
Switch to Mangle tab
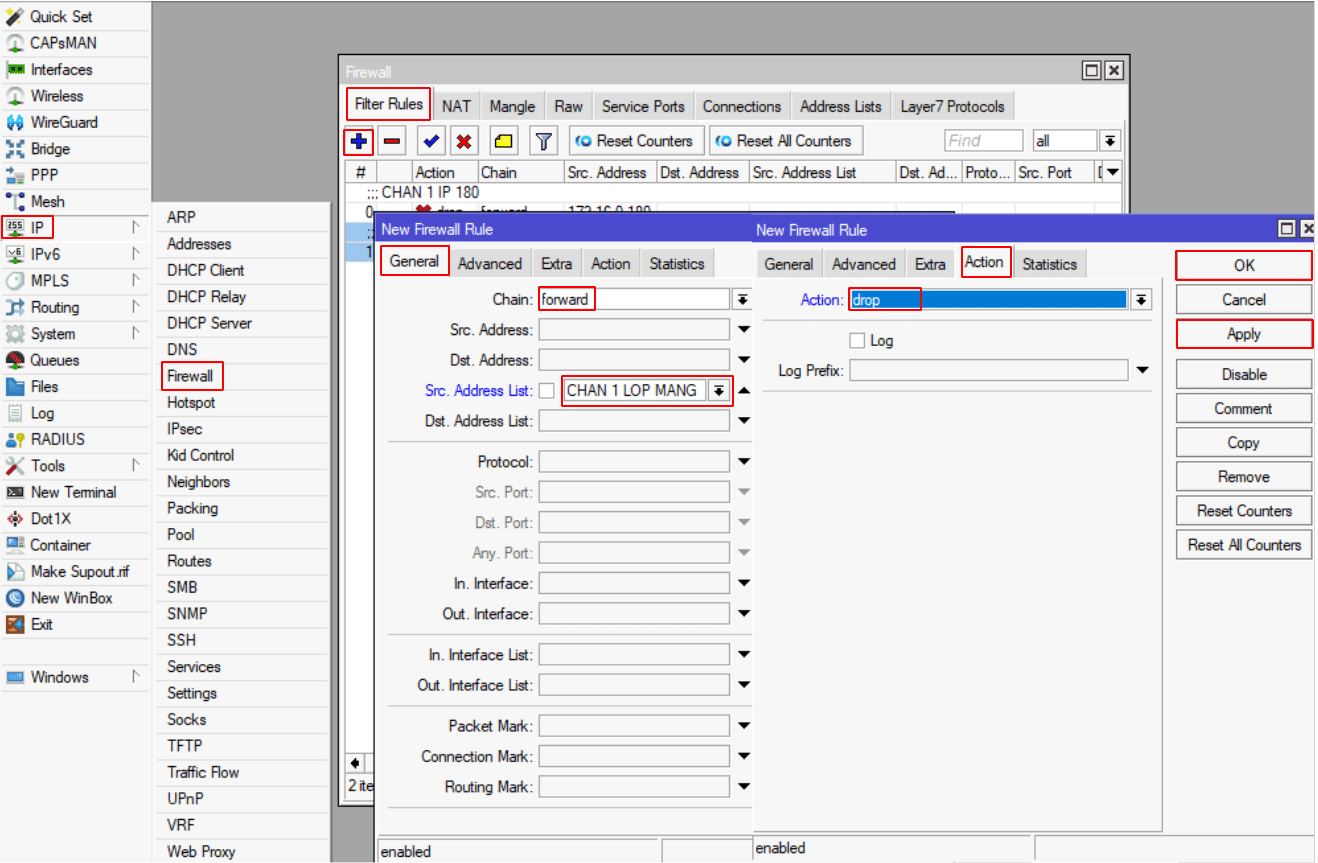pos(512,106)
